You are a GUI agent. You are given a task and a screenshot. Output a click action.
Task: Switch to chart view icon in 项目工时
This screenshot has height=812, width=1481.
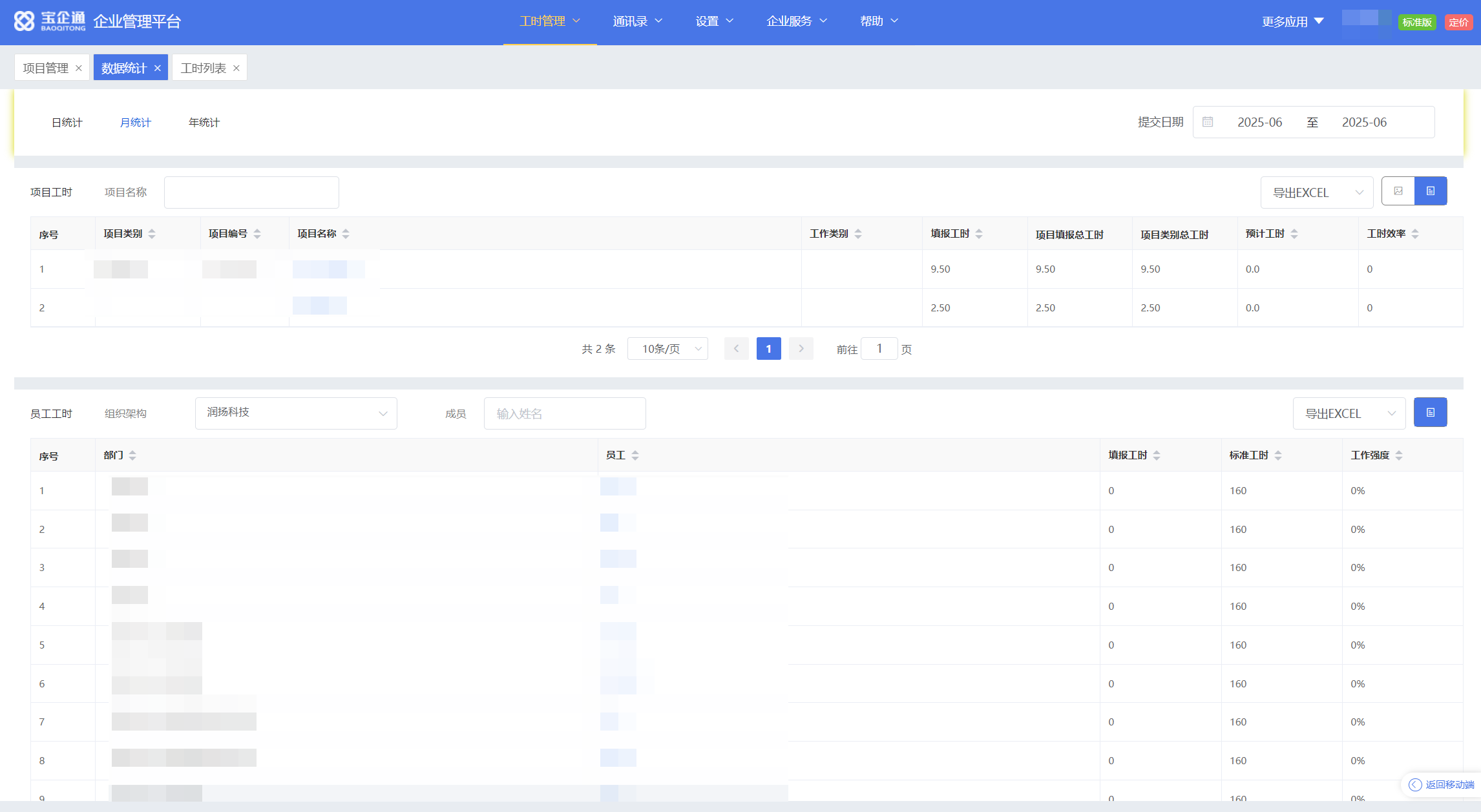pos(1398,191)
